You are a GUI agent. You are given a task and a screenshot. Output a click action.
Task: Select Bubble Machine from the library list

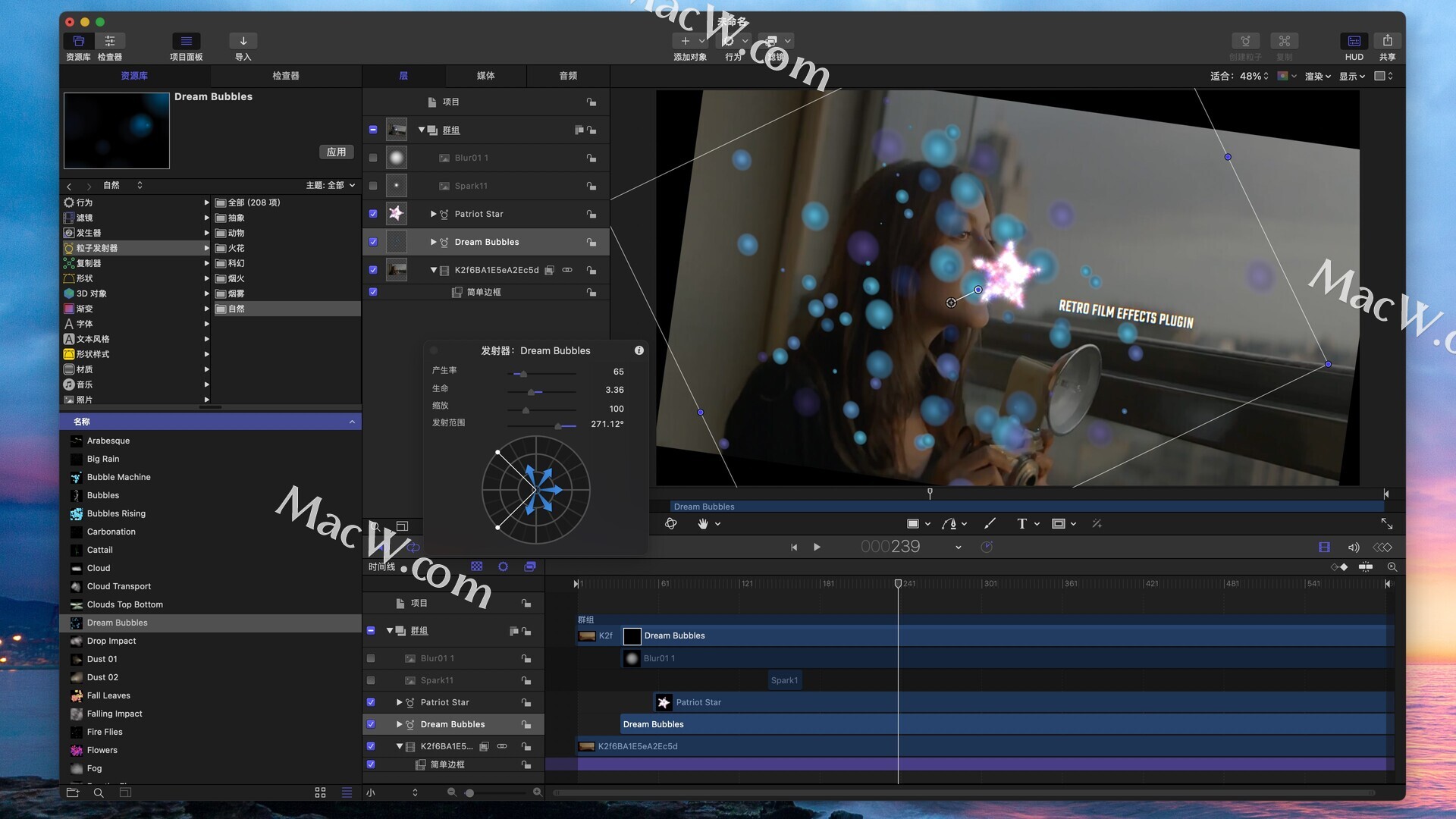point(118,477)
